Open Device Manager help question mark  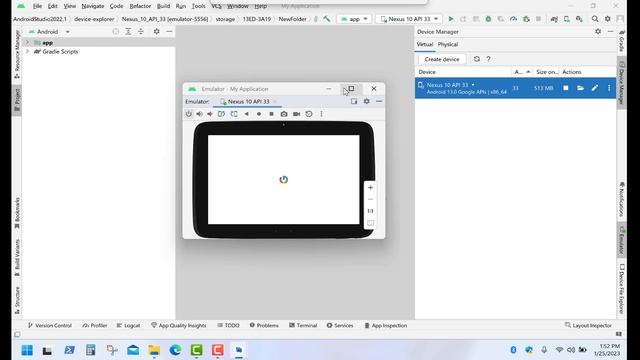pos(488,59)
